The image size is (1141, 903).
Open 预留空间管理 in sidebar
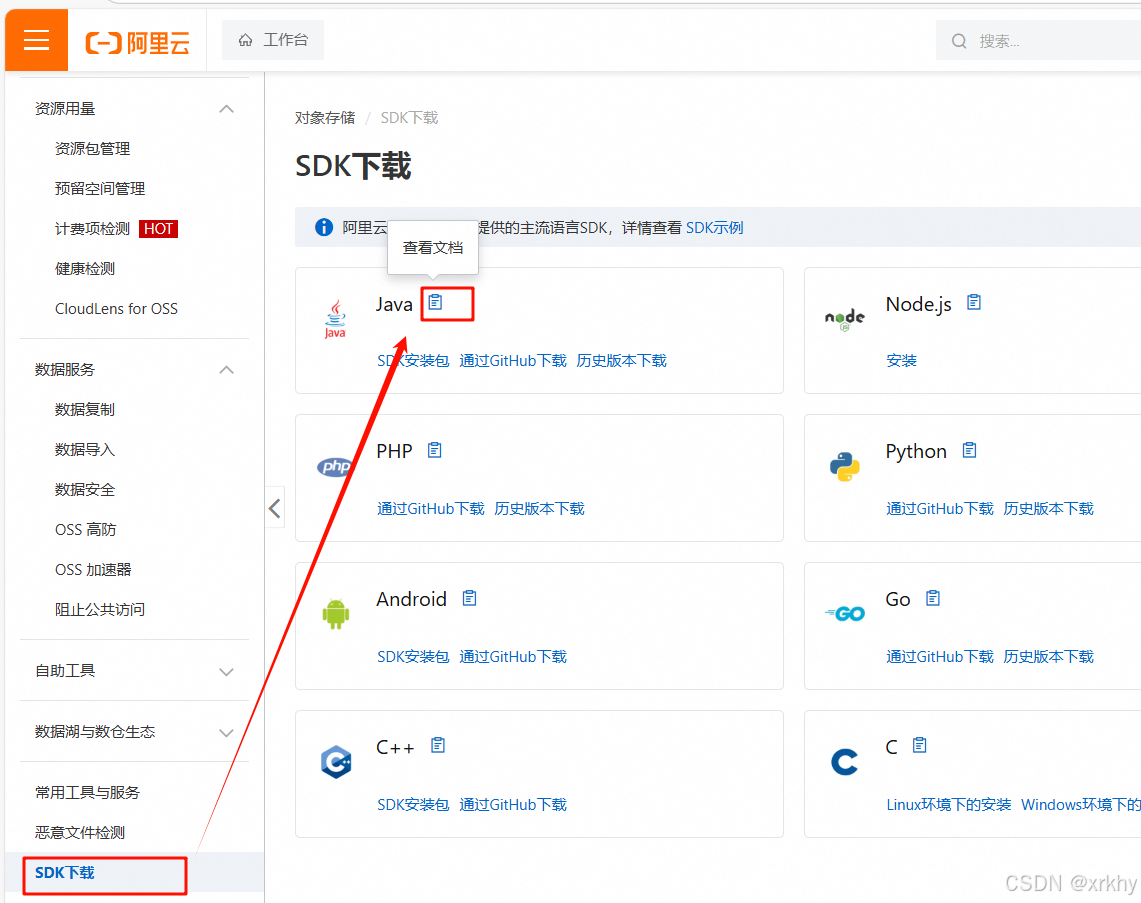tap(100, 188)
